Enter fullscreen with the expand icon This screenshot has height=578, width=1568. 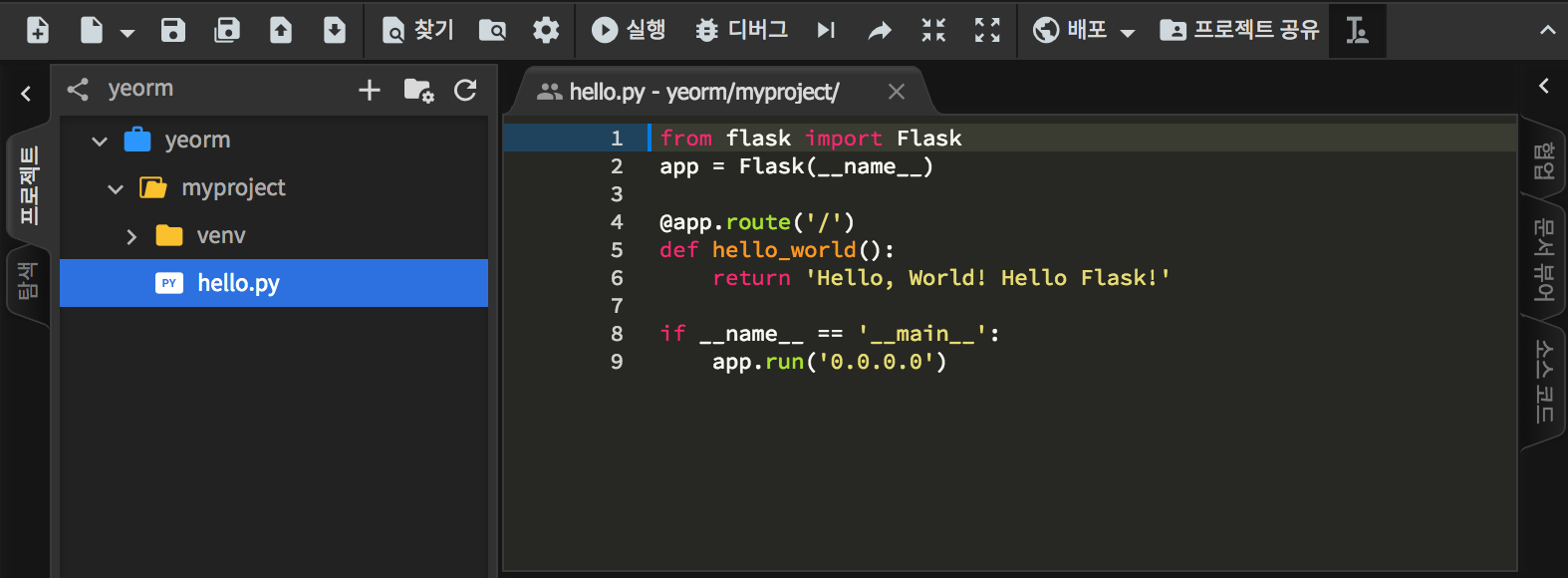(x=987, y=30)
